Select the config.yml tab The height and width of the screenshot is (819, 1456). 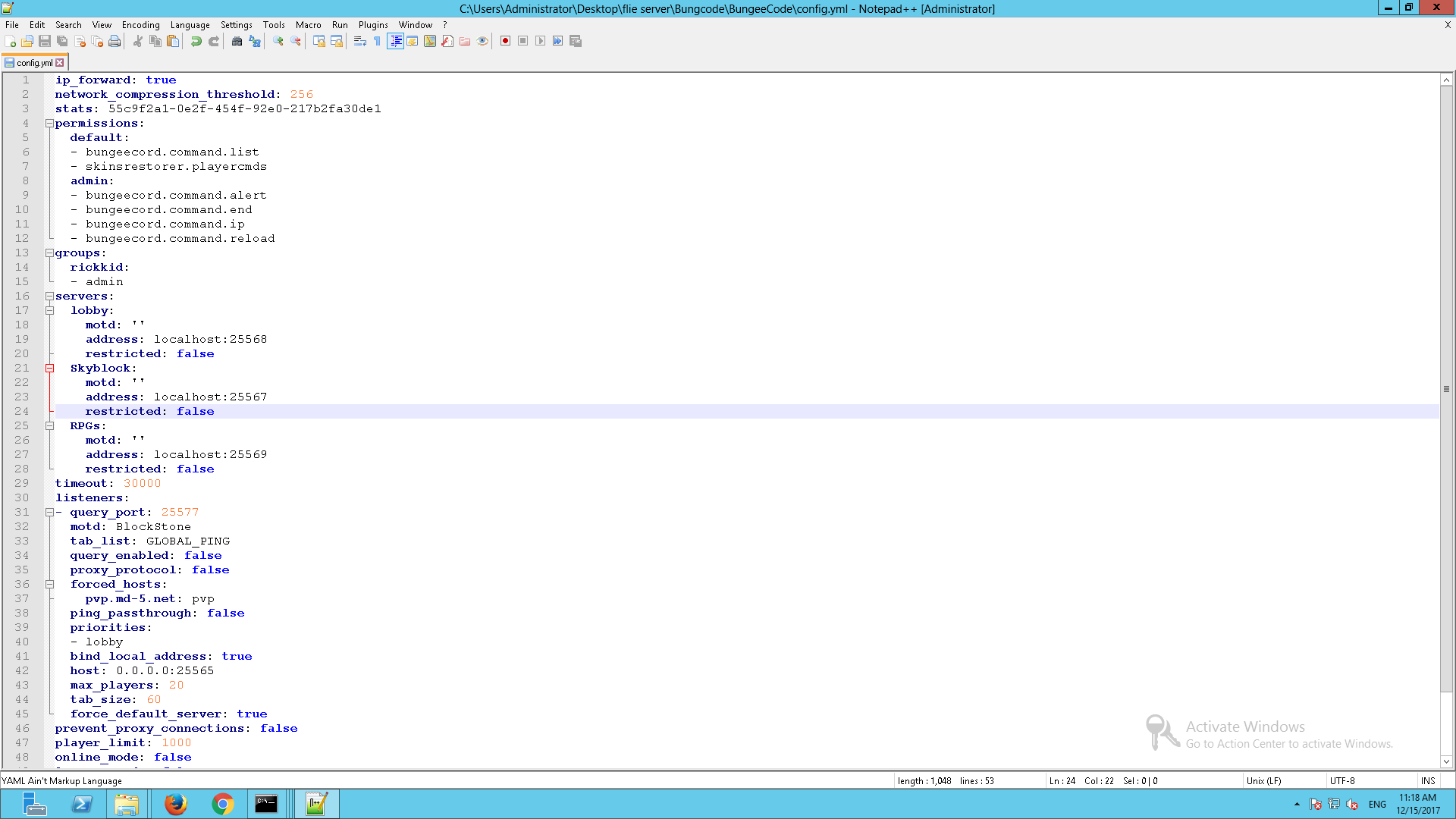coord(34,63)
